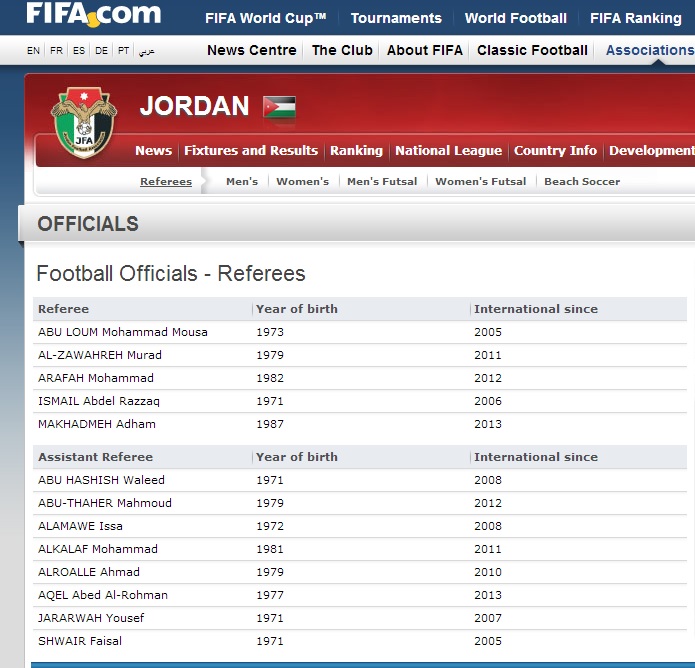Image resolution: width=695 pixels, height=668 pixels.
Task: Open the News Centre page
Action: [x=251, y=50]
